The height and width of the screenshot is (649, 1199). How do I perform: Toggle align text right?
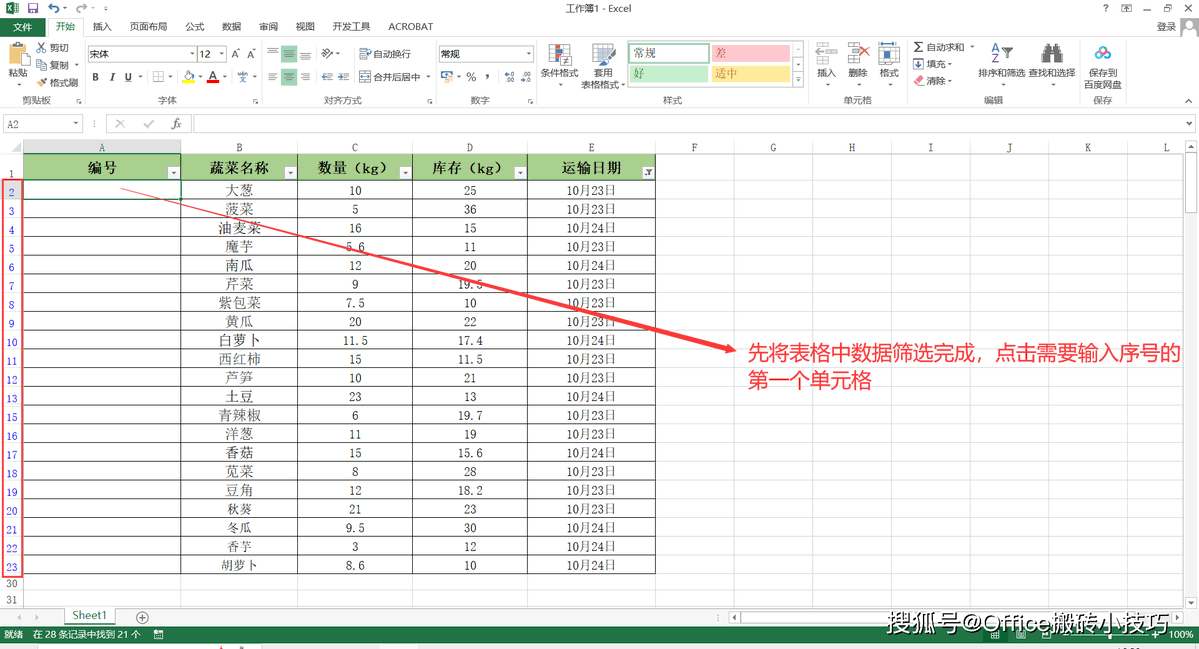tap(305, 76)
